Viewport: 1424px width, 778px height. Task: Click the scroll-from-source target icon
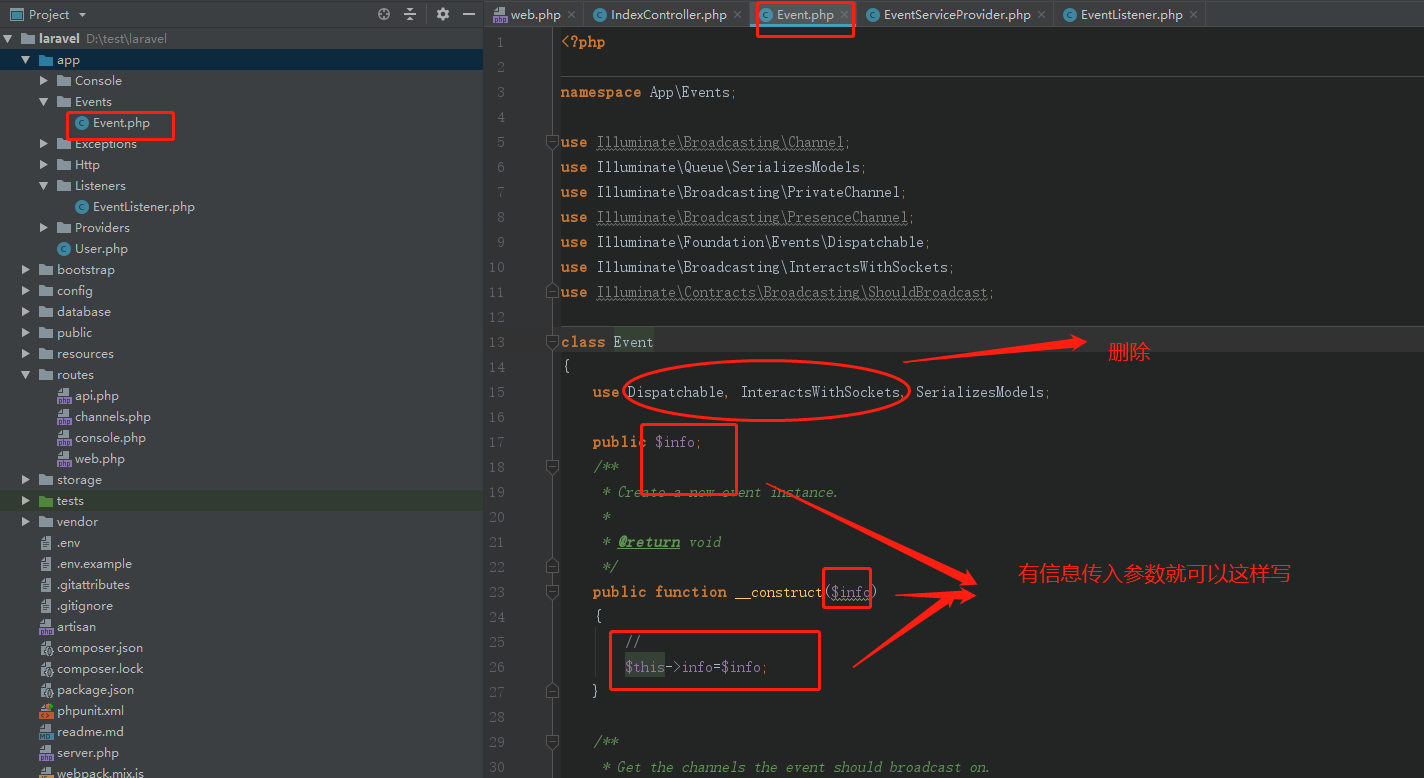click(384, 14)
